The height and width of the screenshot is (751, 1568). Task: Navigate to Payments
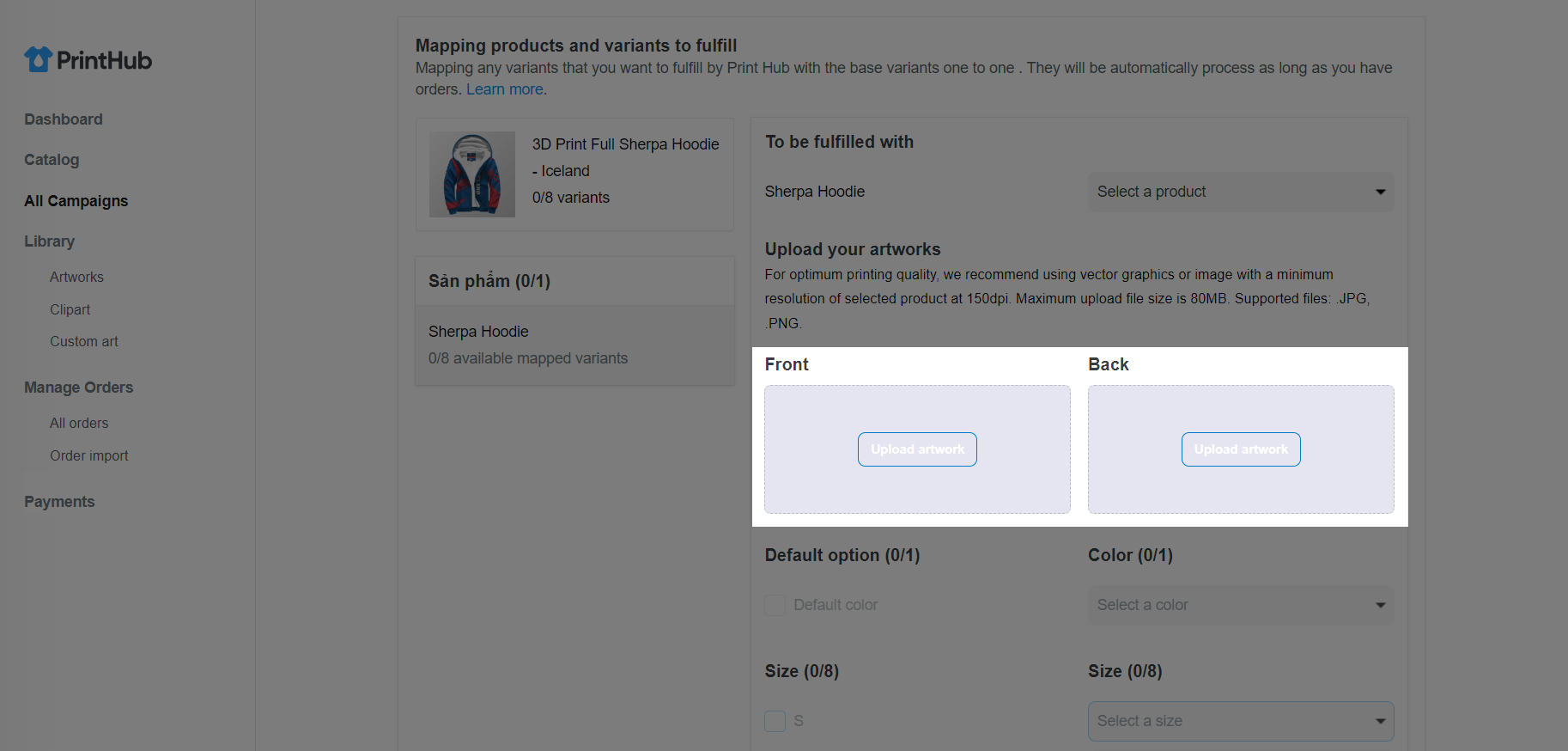[x=59, y=502]
